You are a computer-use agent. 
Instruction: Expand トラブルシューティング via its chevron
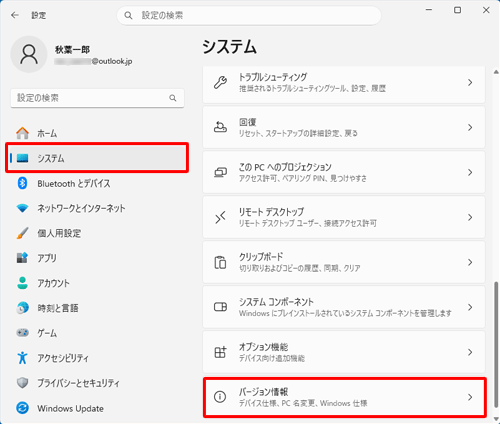[470, 82]
